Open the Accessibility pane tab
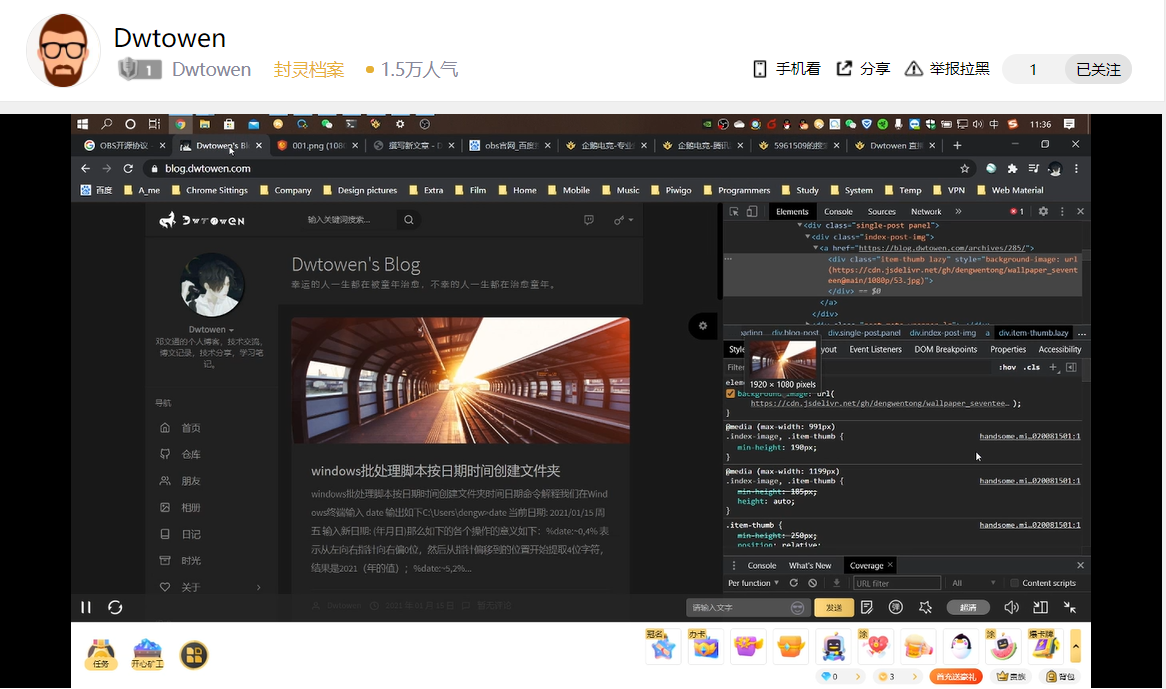The width and height of the screenshot is (1166, 689). point(1060,349)
